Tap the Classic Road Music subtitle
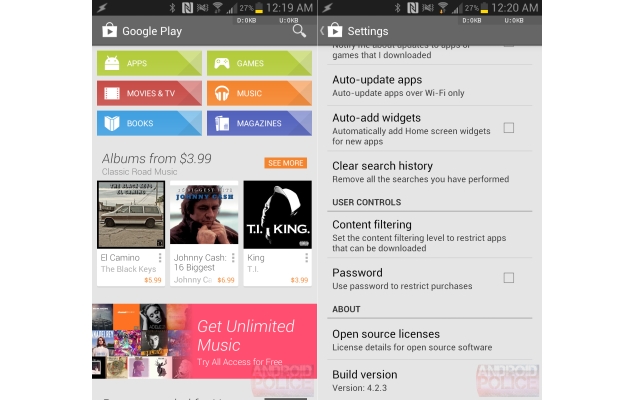This screenshot has height=400, width=635. 139,172
